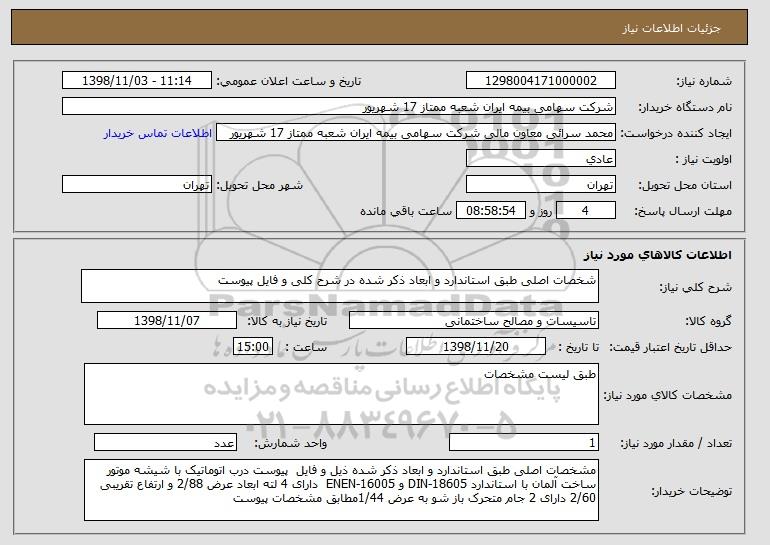
Task: Click the استان محل تحویل field
Action: click(541, 185)
